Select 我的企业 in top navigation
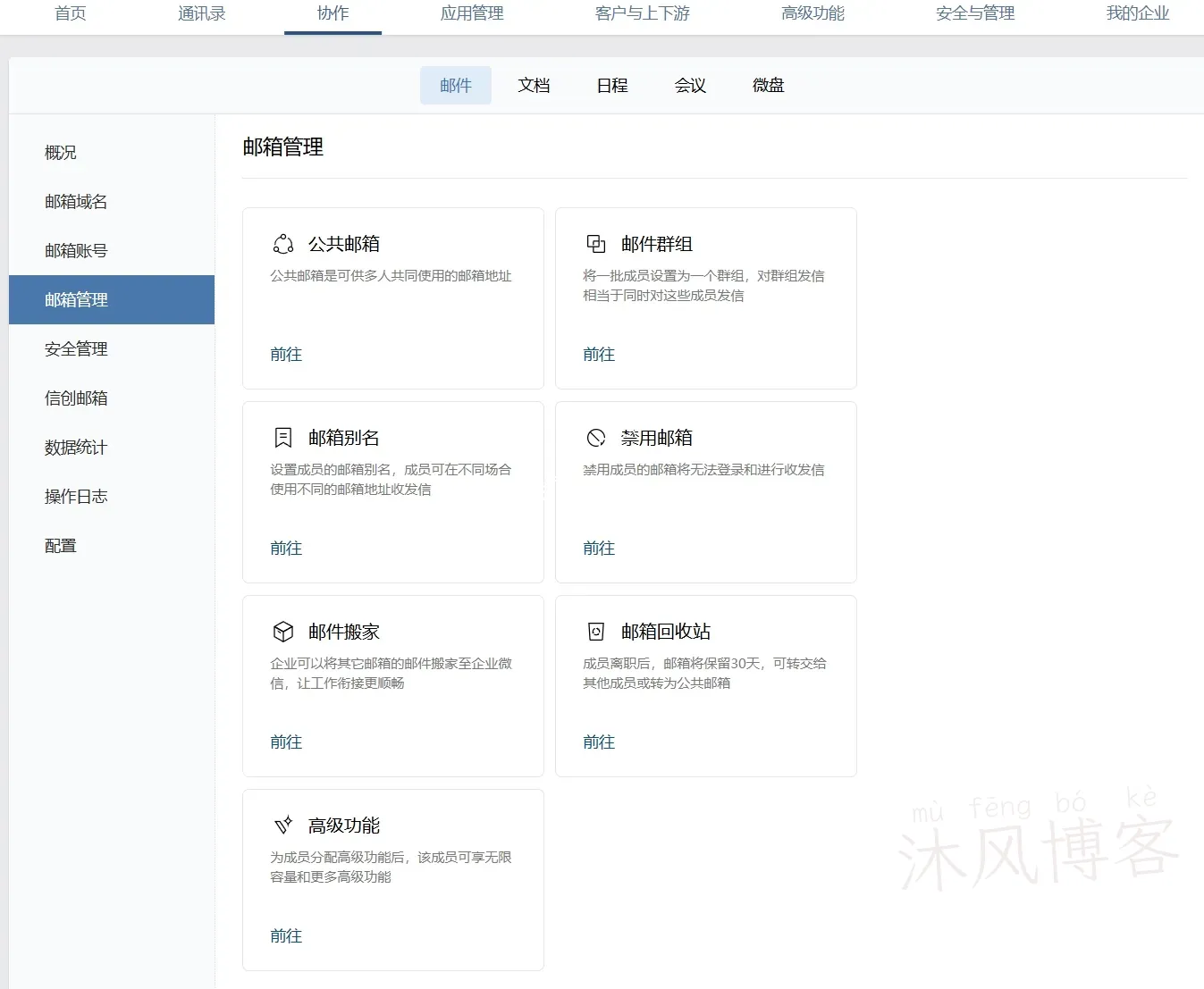This screenshot has width=1204, height=989. click(1137, 13)
